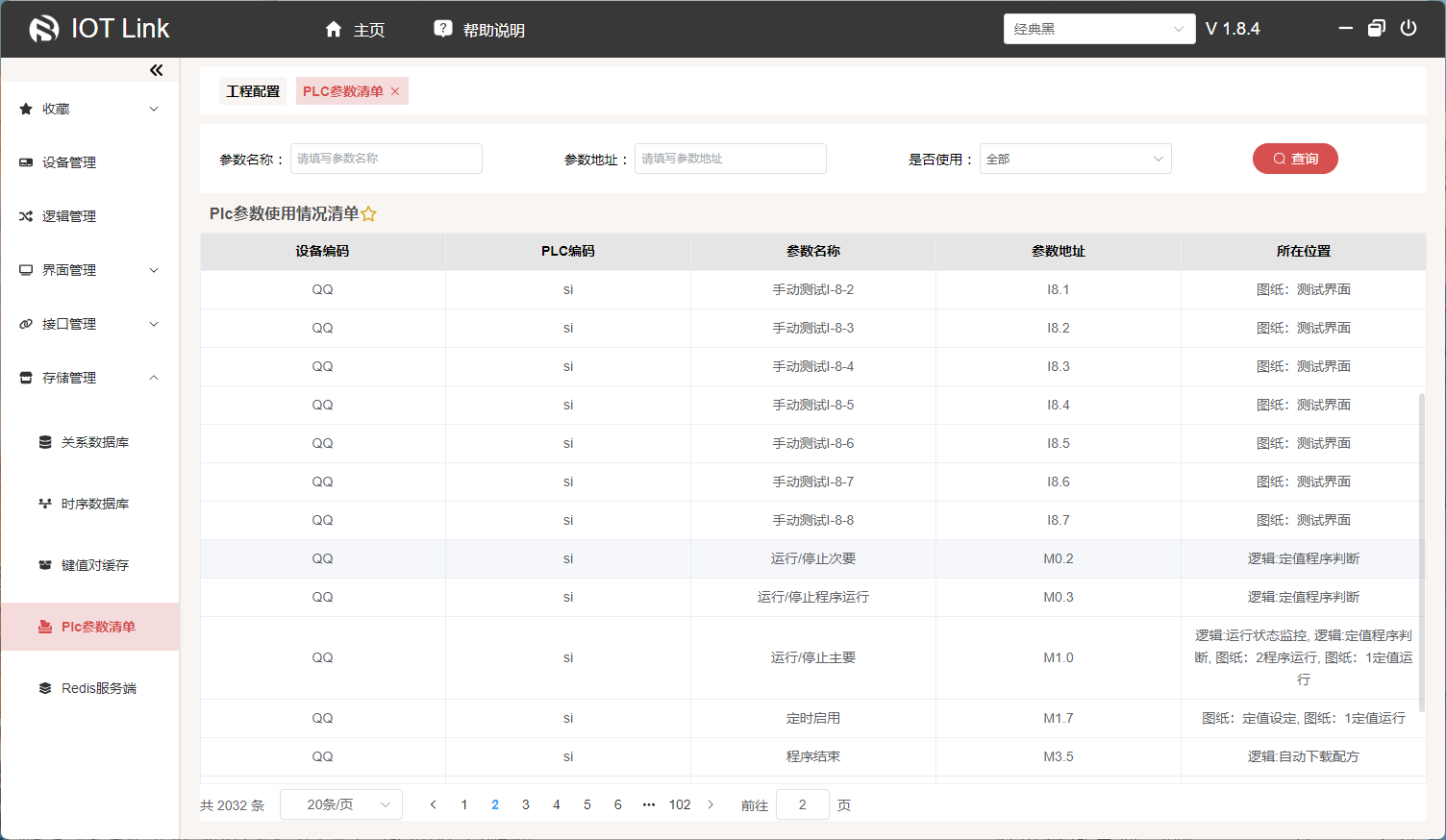Open the 主页 menu item
Viewport: 1446px width, 840px height.
355,30
